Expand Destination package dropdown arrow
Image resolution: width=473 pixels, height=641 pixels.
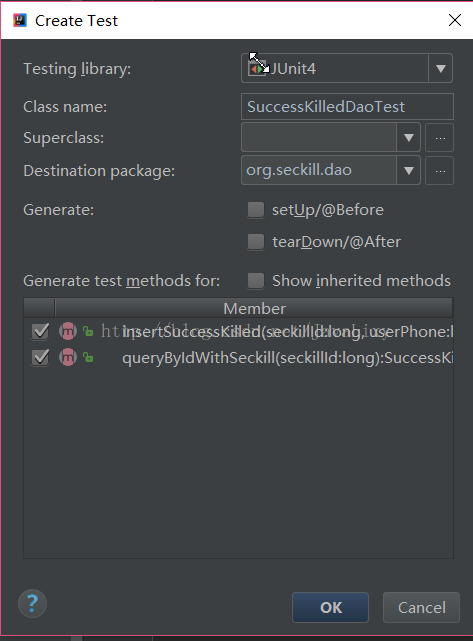[x=408, y=171]
